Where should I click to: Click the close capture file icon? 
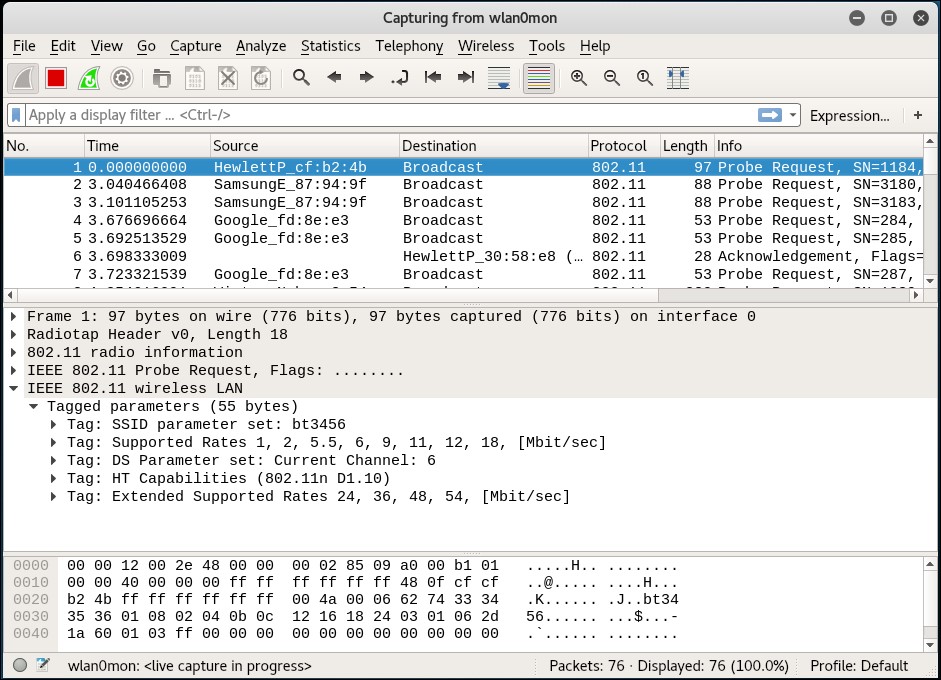click(227, 78)
